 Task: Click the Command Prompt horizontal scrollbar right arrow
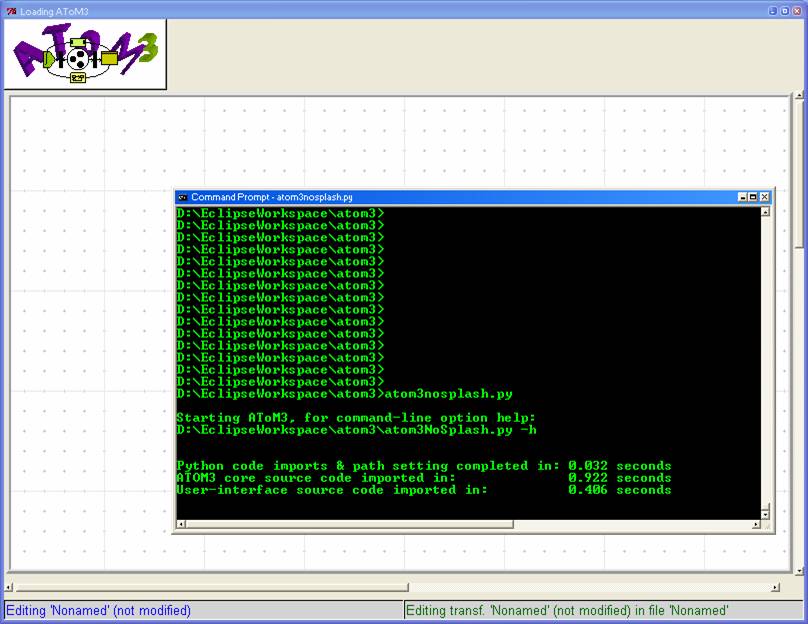(x=756, y=524)
